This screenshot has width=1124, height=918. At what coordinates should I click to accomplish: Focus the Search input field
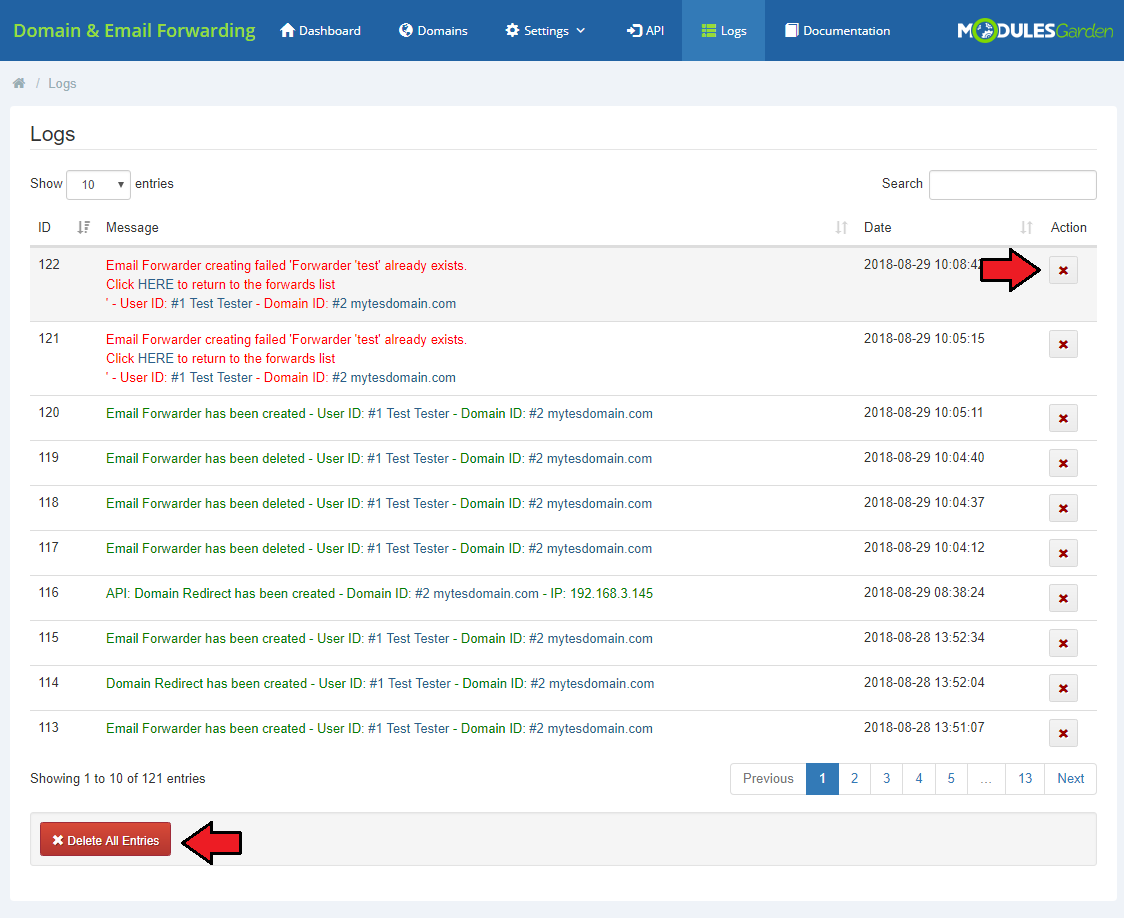pyautogui.click(x=1012, y=185)
